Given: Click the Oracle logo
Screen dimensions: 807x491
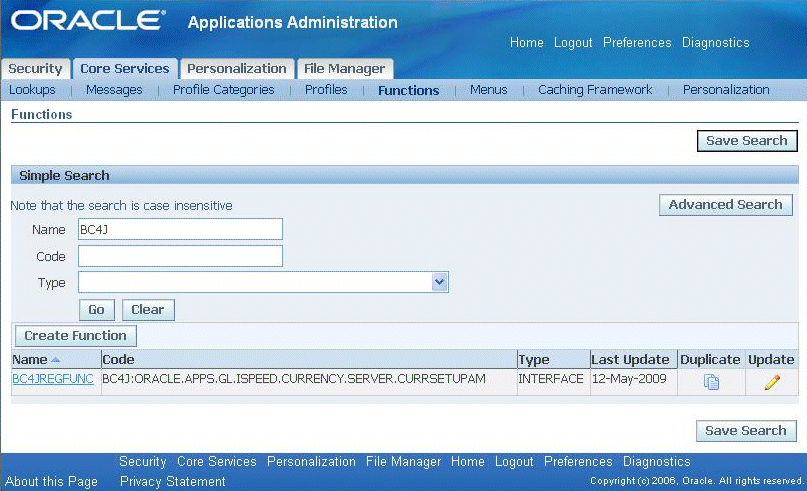Looking at the screenshot, I should 89,21.
